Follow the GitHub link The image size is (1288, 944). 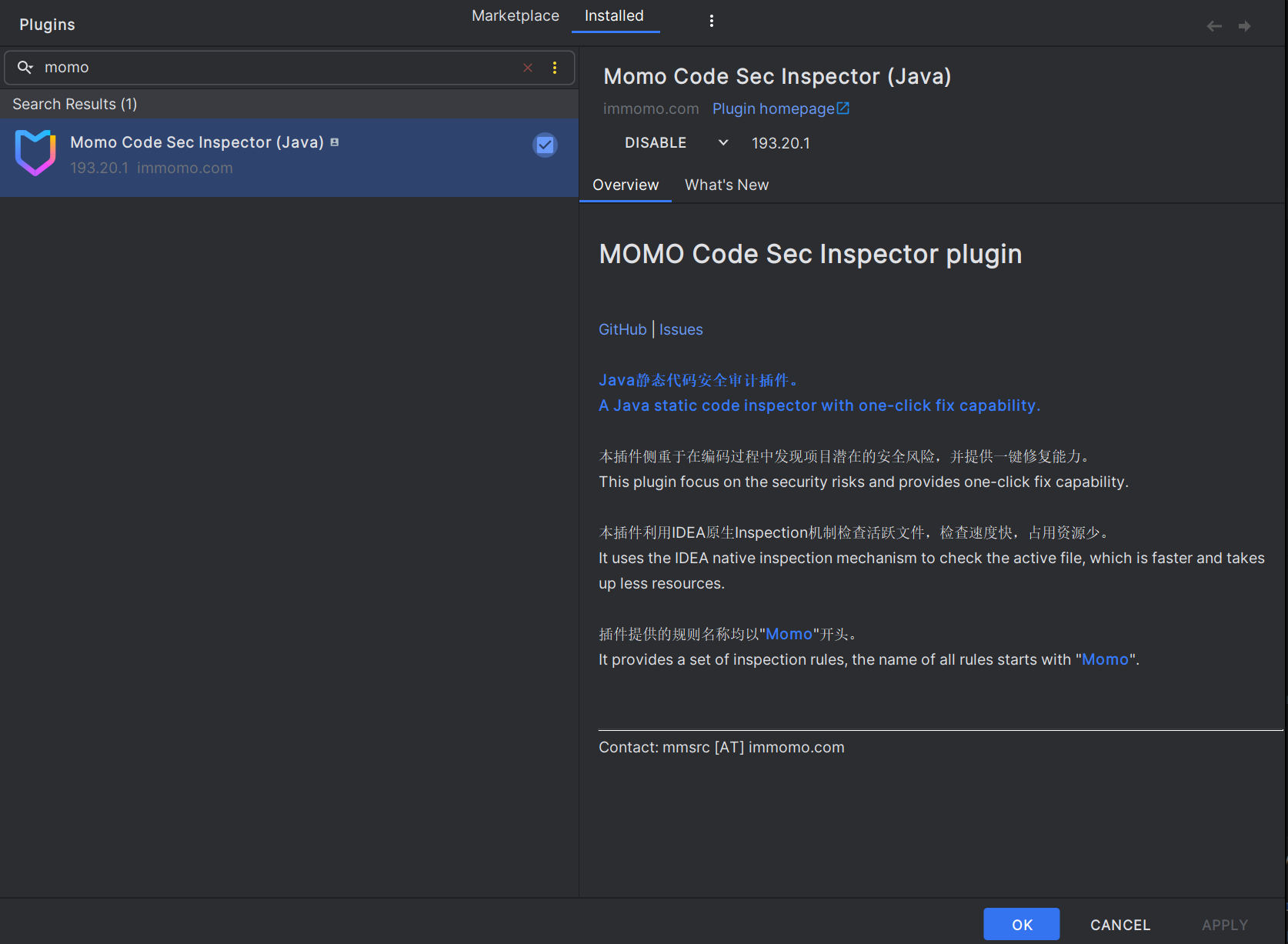pyautogui.click(x=622, y=329)
